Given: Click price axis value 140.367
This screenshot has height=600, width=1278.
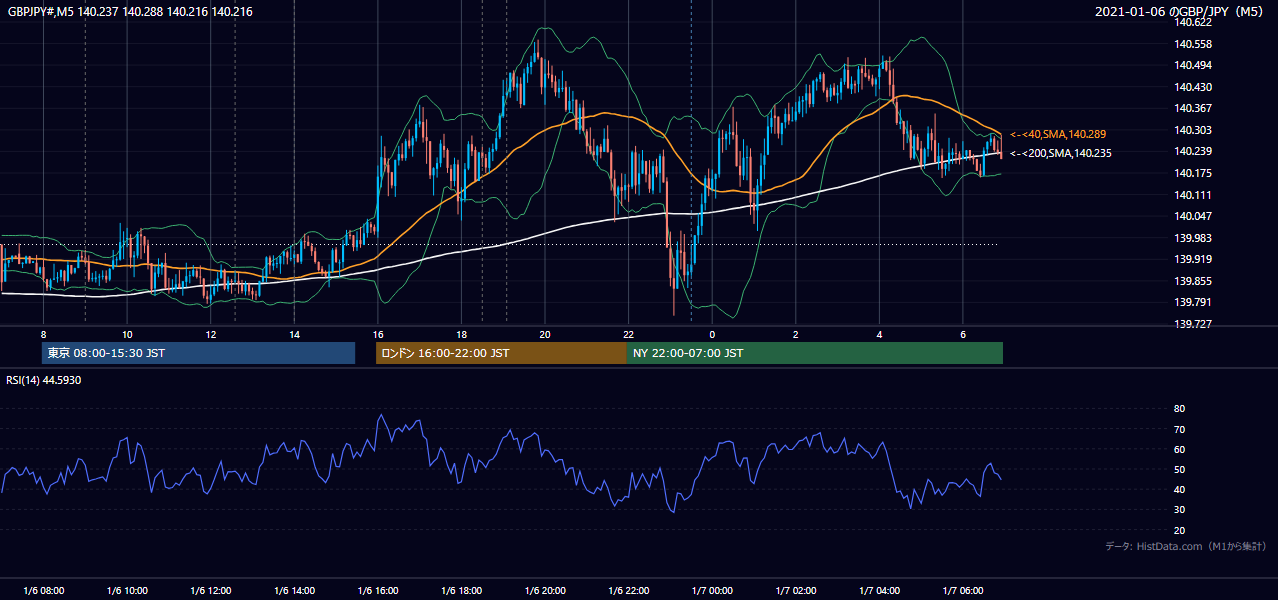Looking at the screenshot, I should point(1193,108).
